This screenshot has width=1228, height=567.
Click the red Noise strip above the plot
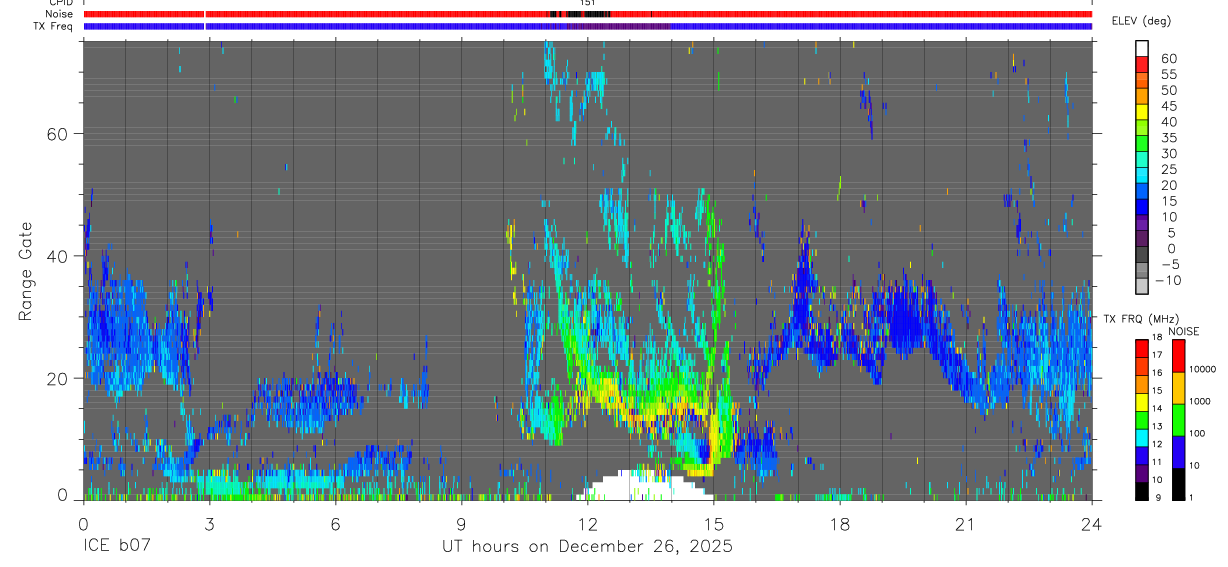pyautogui.click(x=588, y=14)
